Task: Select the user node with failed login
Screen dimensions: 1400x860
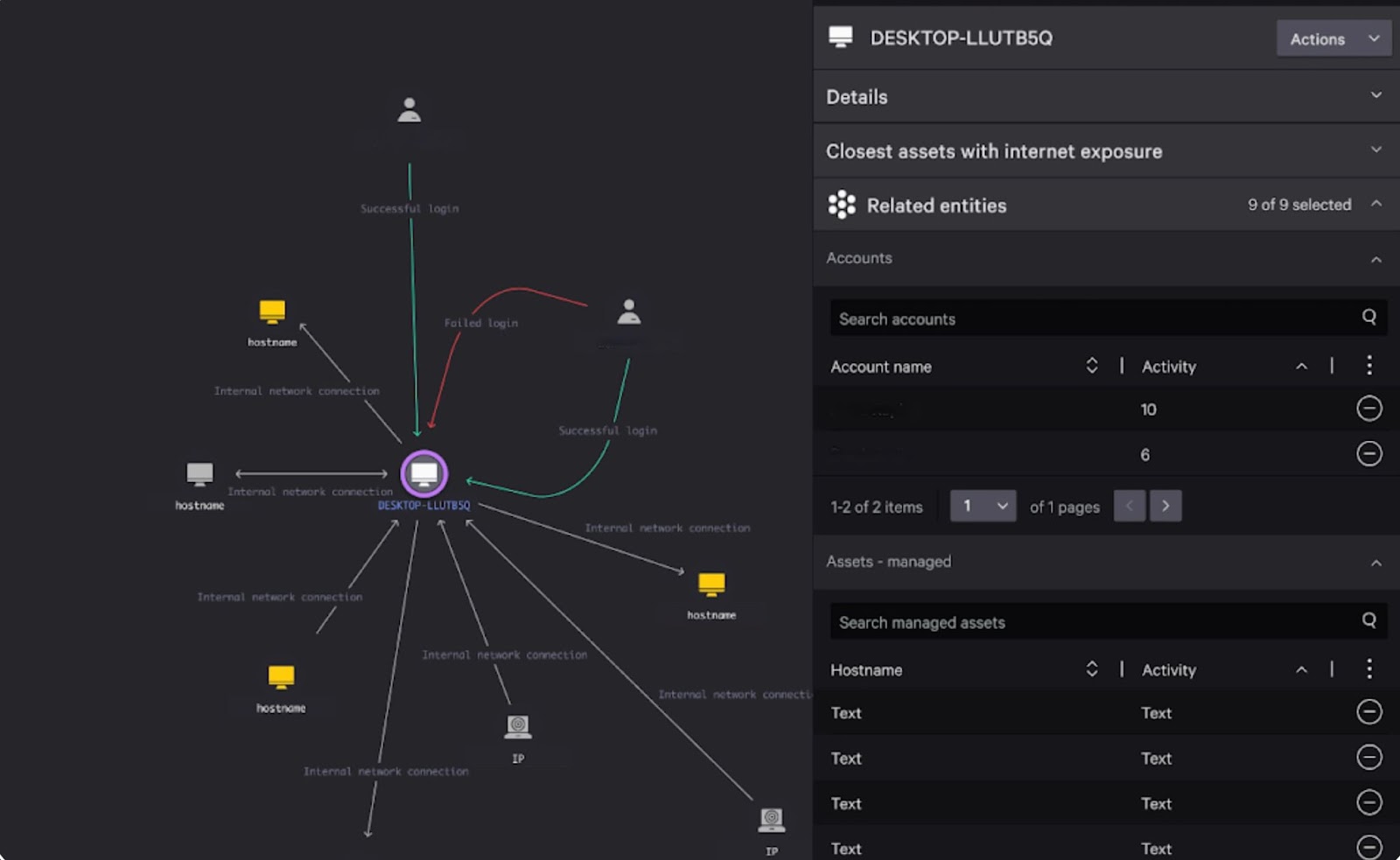Action: click(x=628, y=311)
